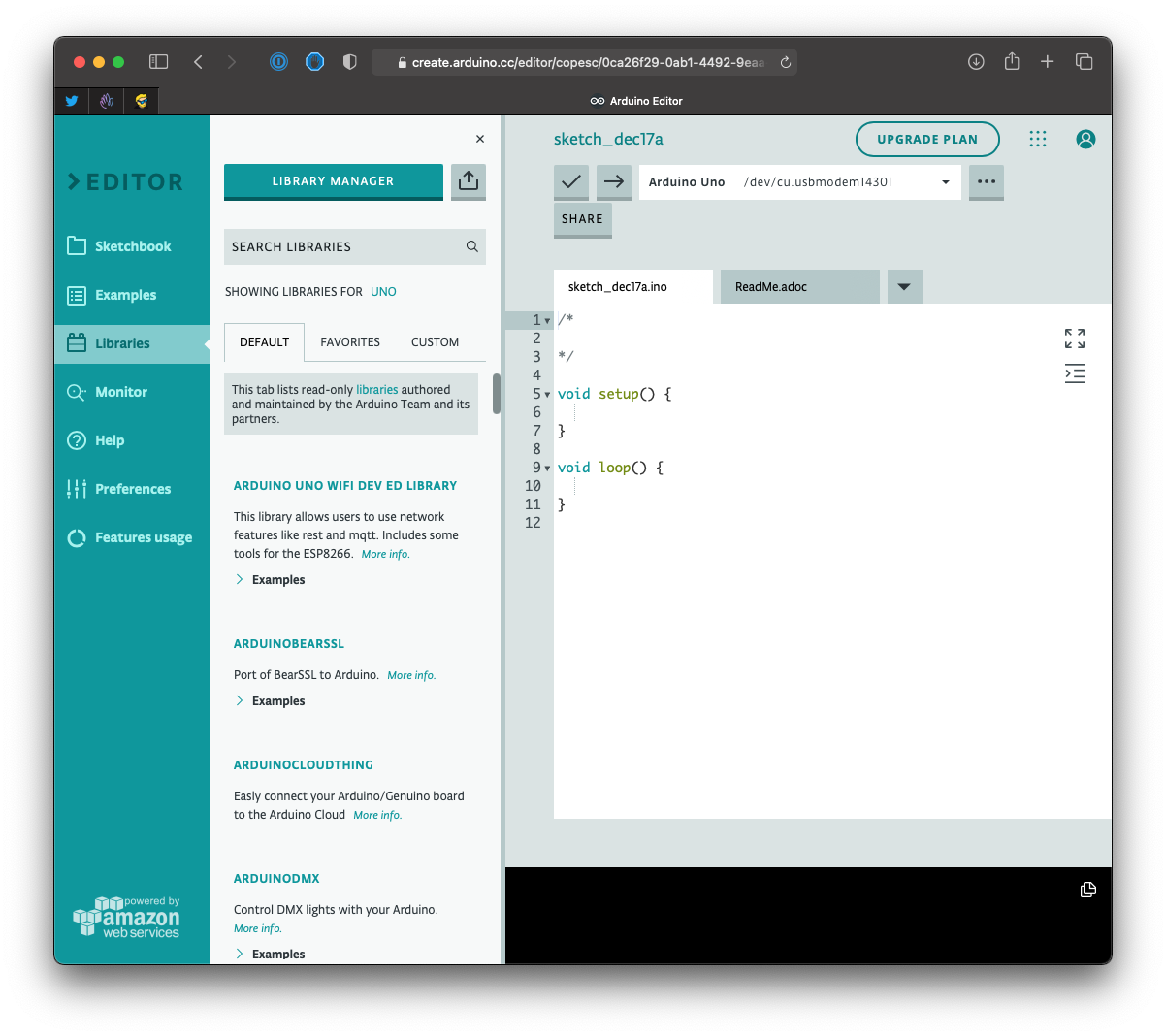Open Monitor in the sidebar
Viewport: 1166px width, 1036px height.
tap(121, 392)
